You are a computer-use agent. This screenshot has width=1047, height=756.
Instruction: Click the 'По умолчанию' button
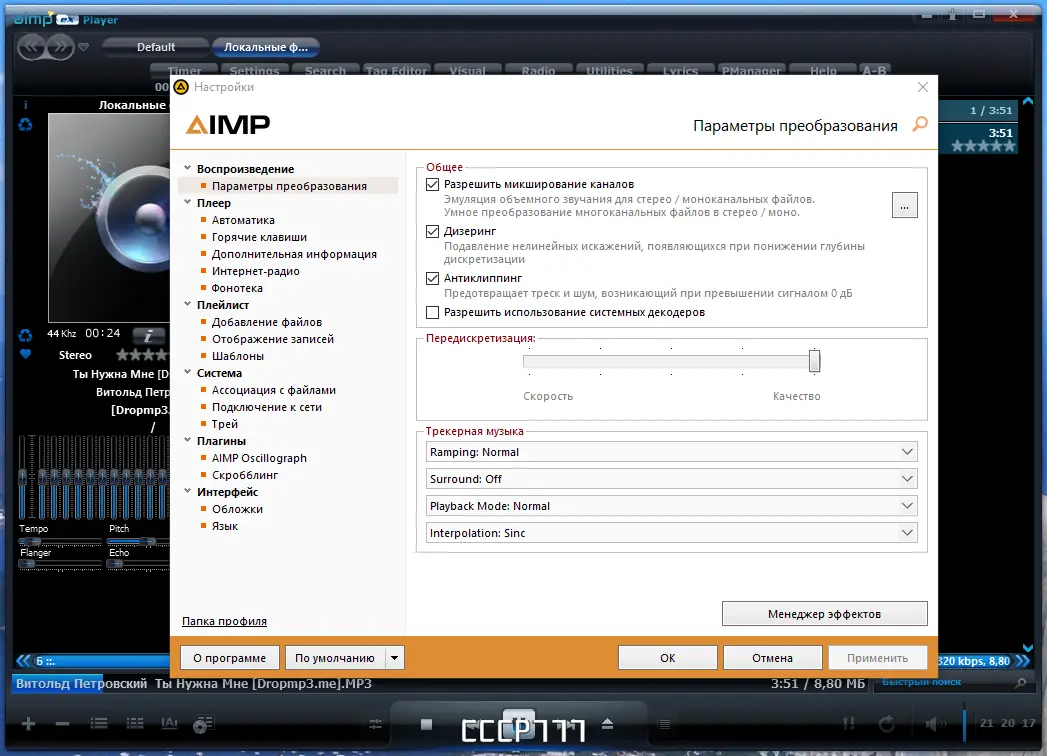pyautogui.click(x=335, y=658)
